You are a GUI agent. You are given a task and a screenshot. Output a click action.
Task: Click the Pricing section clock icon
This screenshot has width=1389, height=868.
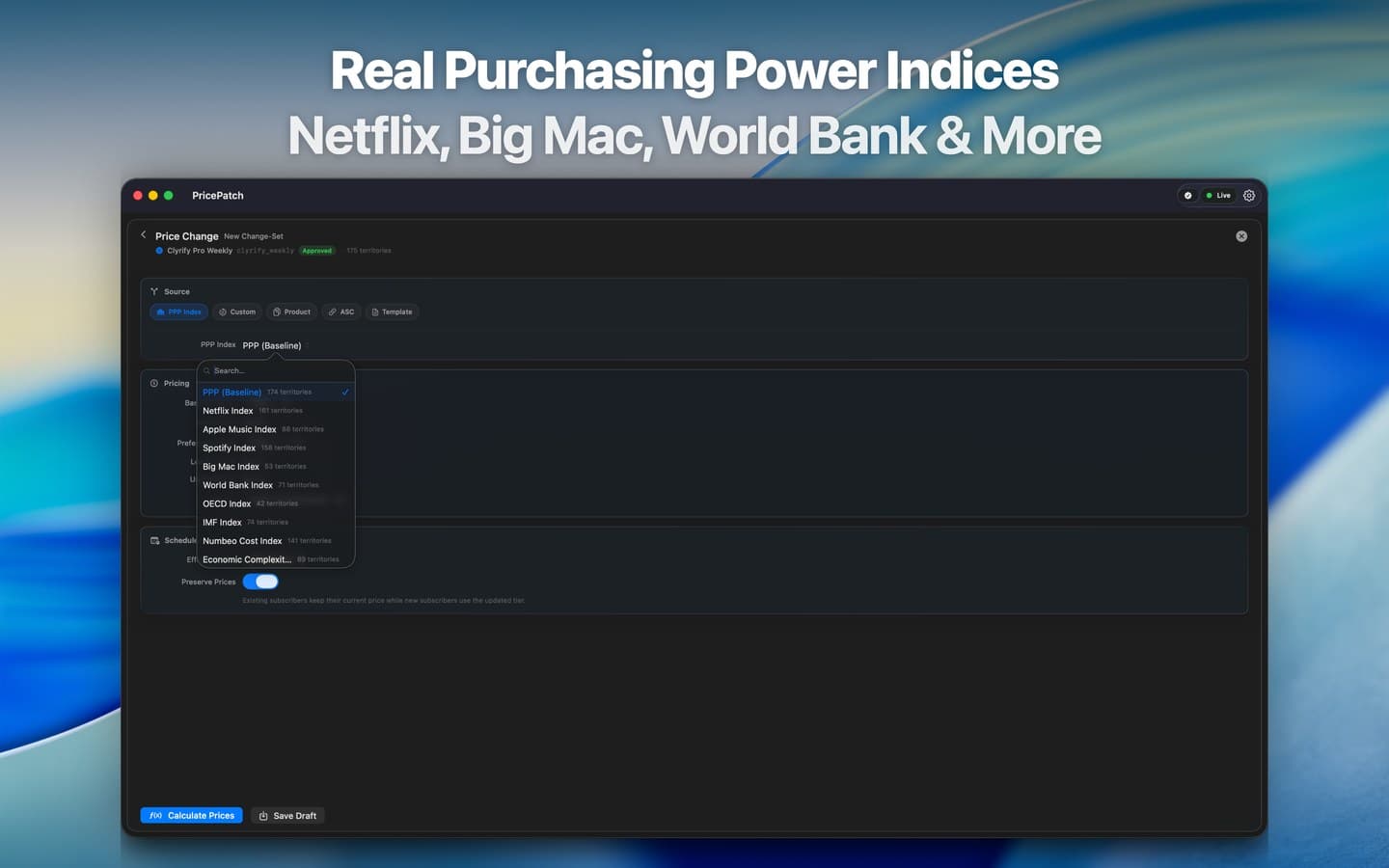point(156,383)
